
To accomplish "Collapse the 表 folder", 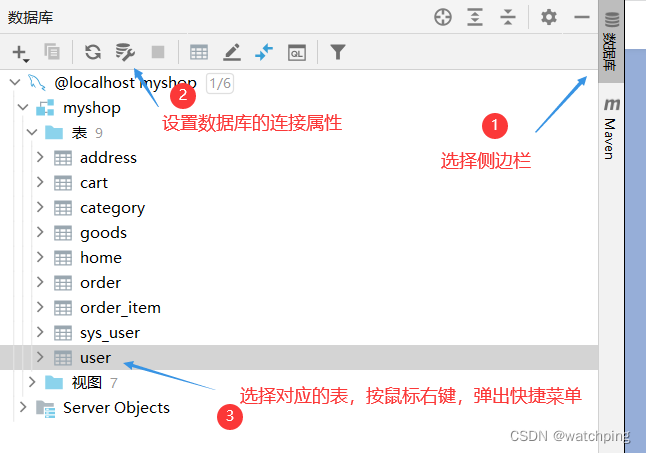I will (32, 133).
